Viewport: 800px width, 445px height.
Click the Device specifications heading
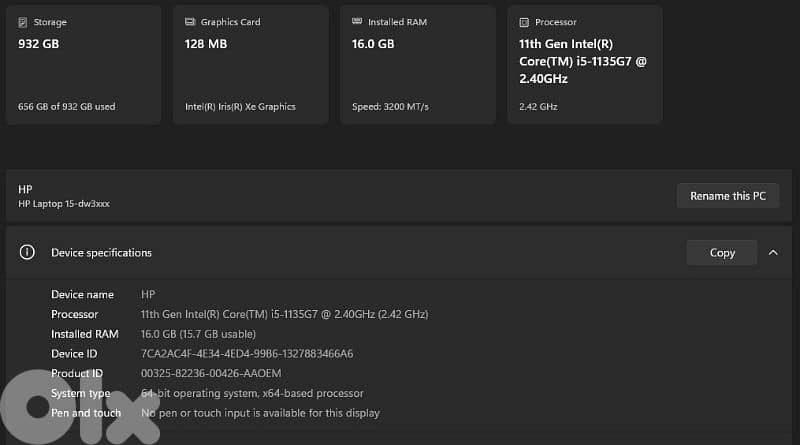click(101, 253)
